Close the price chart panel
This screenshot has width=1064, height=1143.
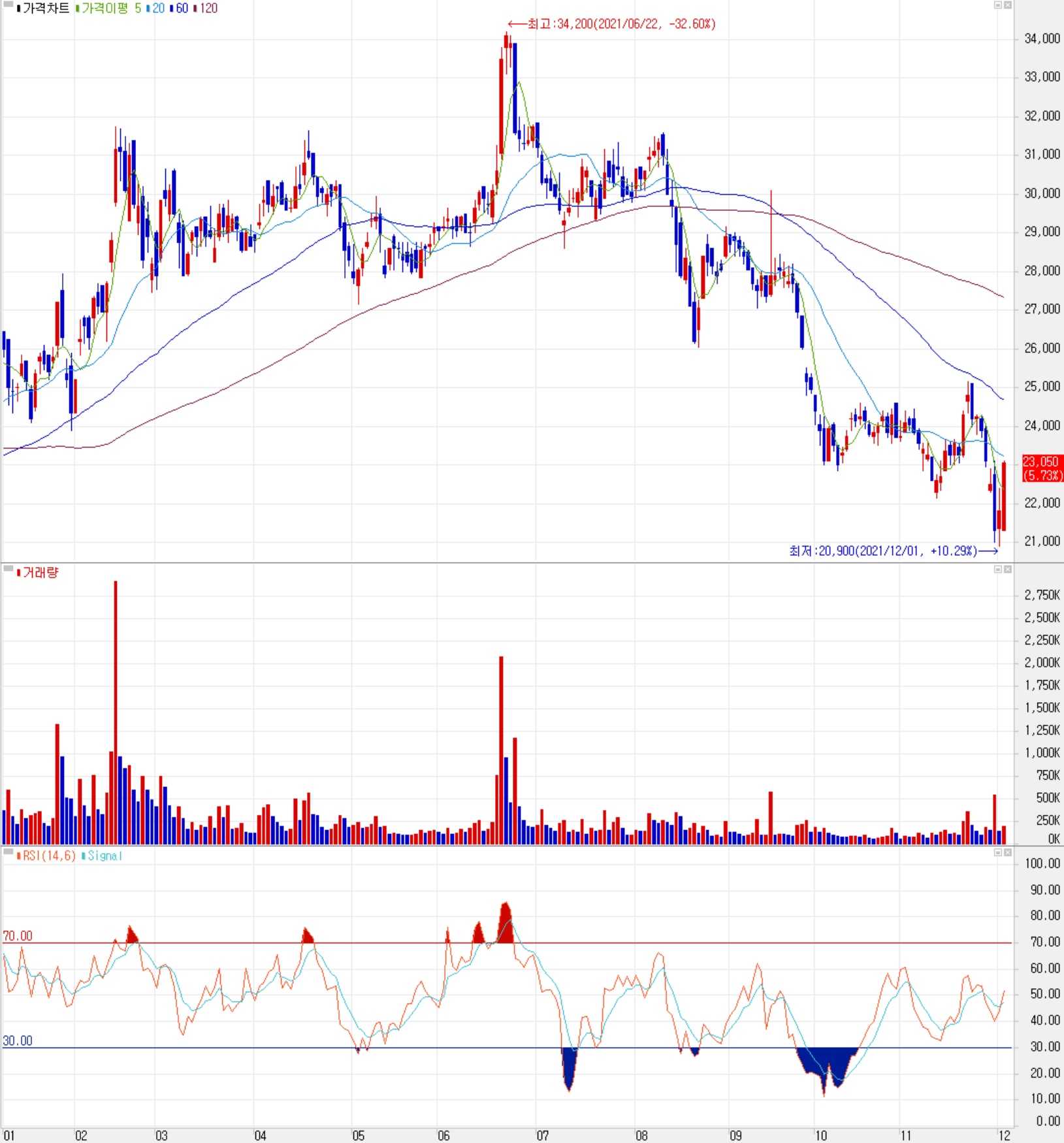(x=1008, y=5)
